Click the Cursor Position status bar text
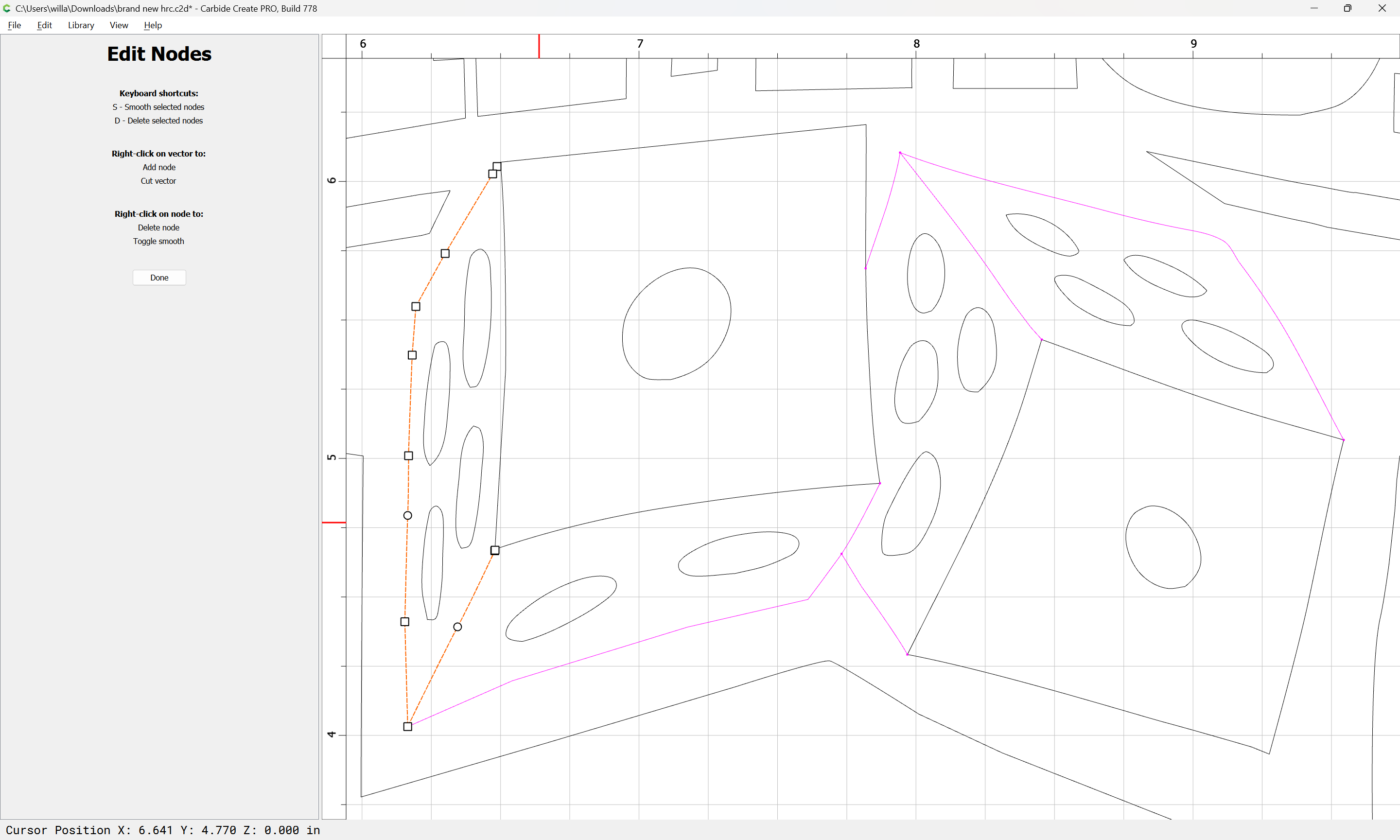 pos(163,830)
